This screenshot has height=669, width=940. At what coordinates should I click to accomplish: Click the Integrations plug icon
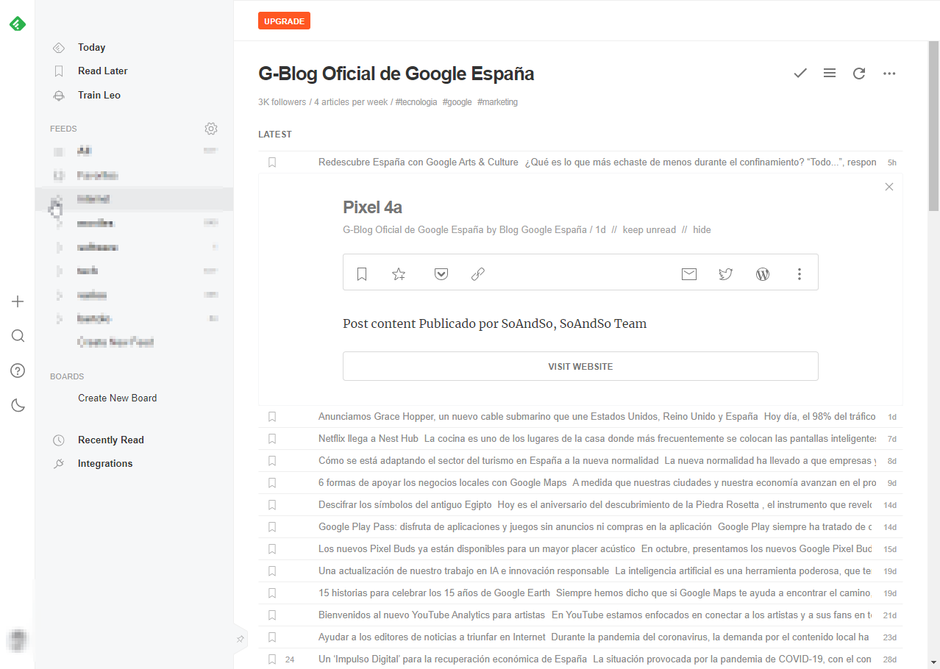[59, 463]
